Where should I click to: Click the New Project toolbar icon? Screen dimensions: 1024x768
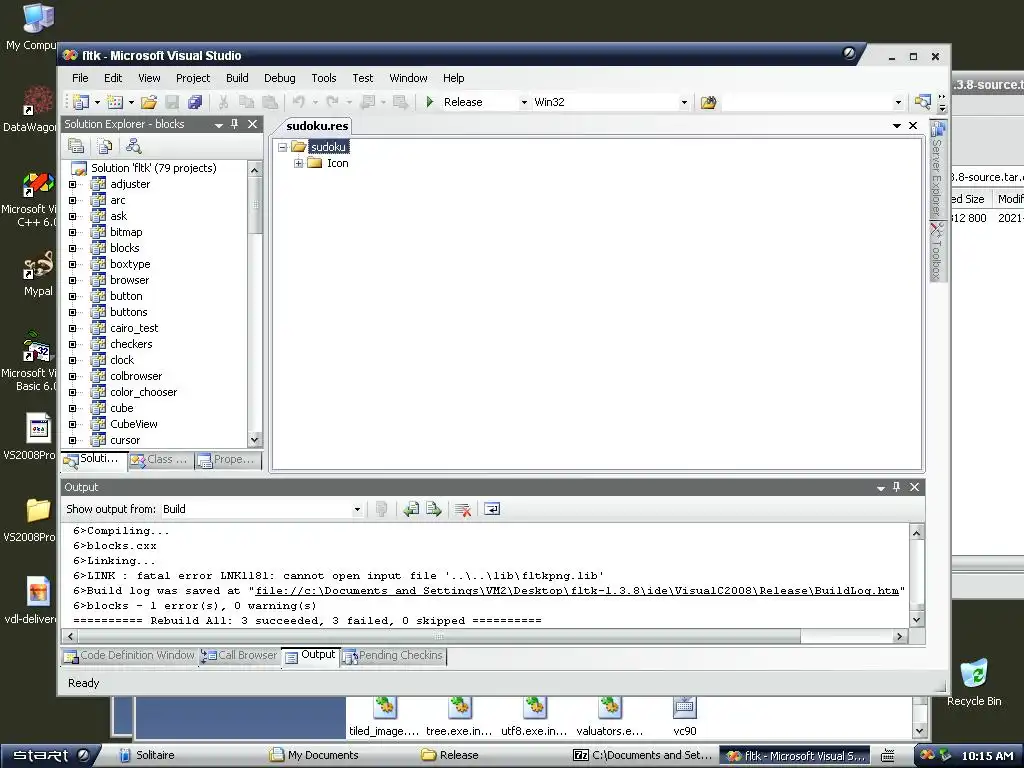coord(81,102)
